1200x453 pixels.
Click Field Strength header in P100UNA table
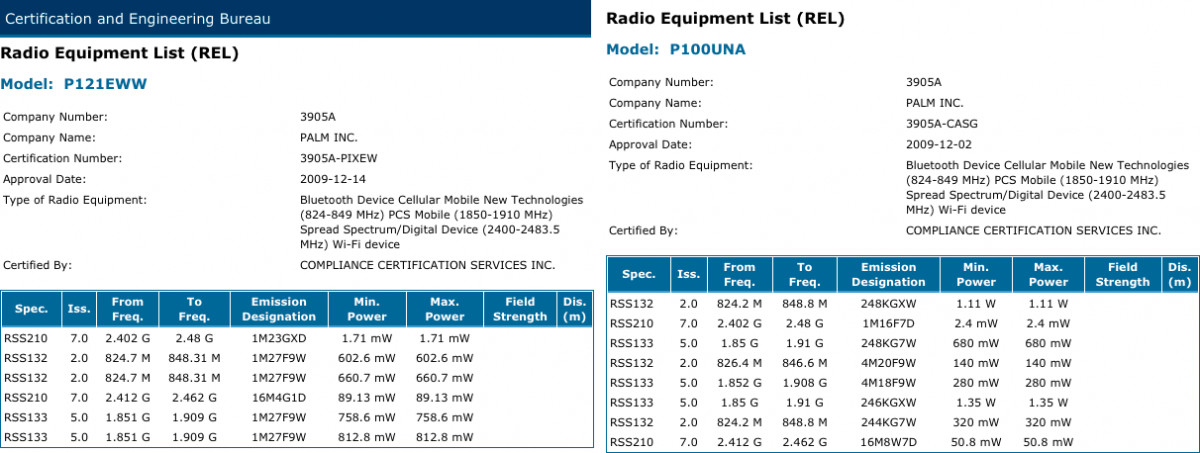coord(1122,274)
